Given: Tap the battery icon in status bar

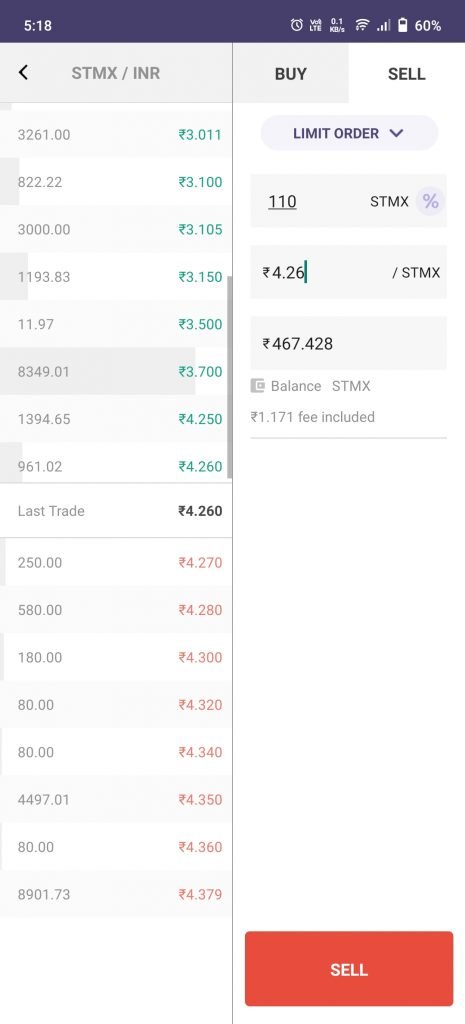Looking at the screenshot, I should point(402,25).
